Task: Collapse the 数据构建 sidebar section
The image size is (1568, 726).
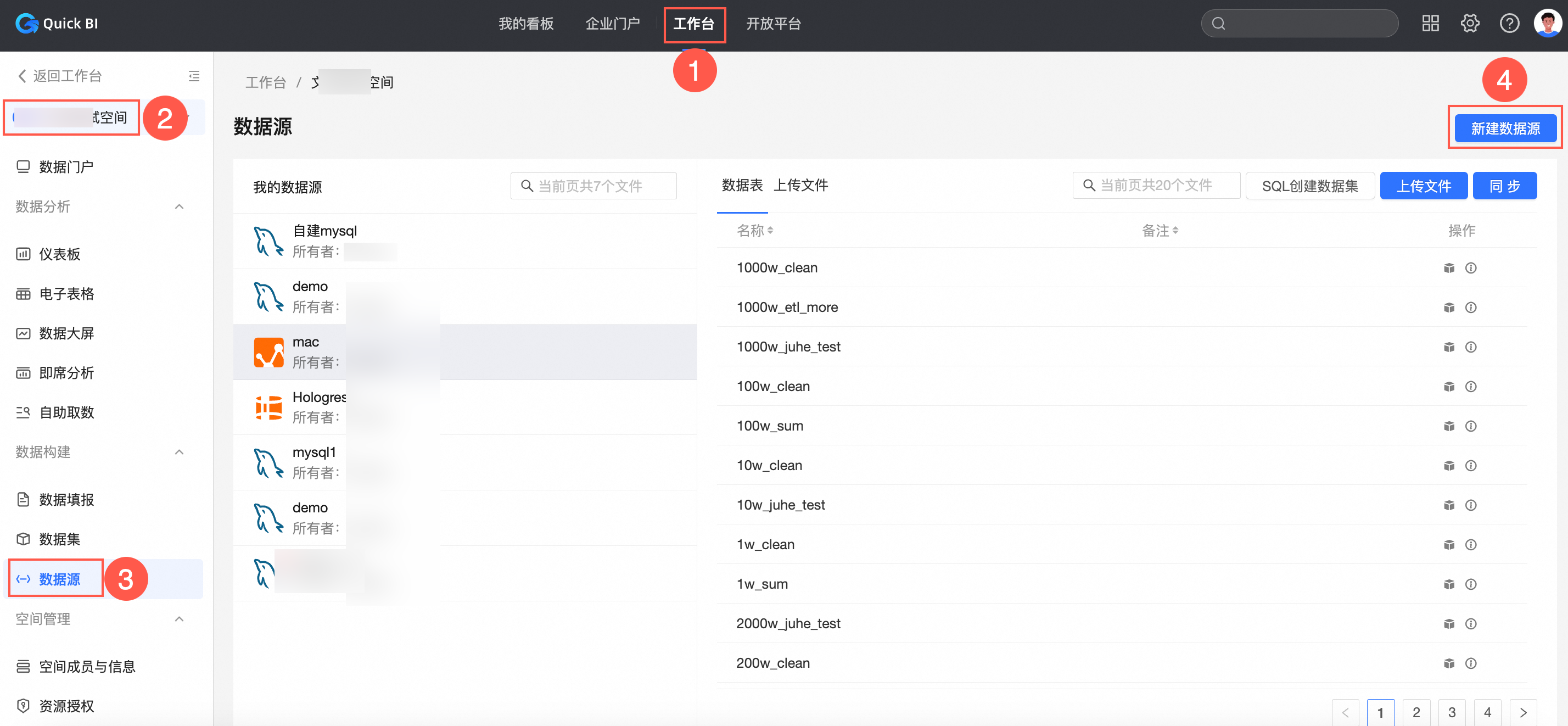Action: 179,453
